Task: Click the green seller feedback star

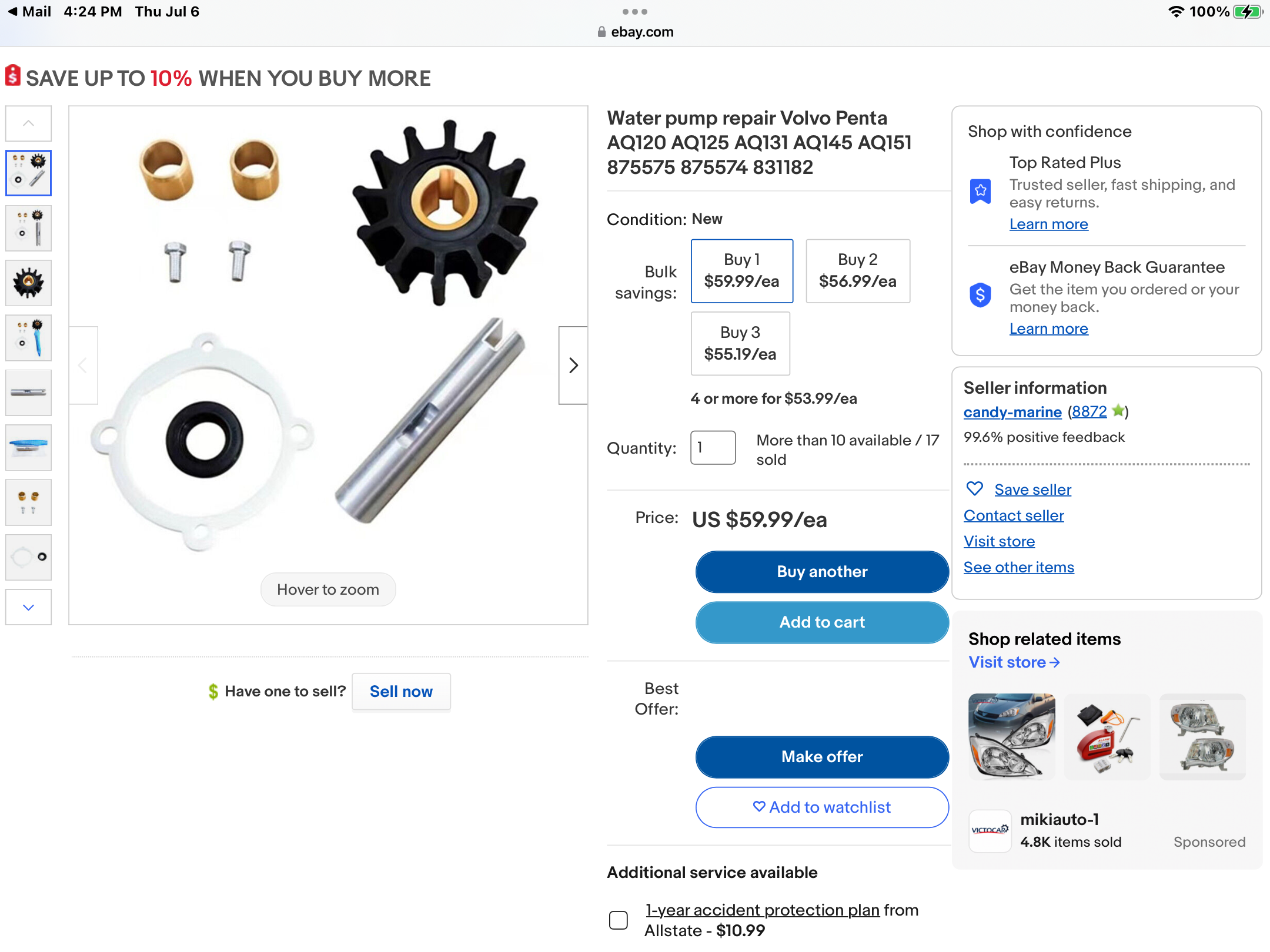Action: coord(1118,411)
